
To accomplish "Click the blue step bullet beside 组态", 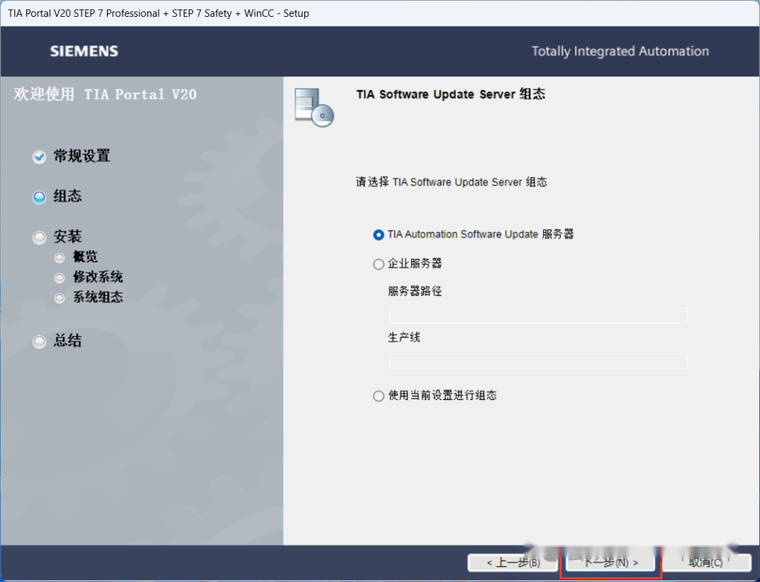I will (x=39, y=197).
